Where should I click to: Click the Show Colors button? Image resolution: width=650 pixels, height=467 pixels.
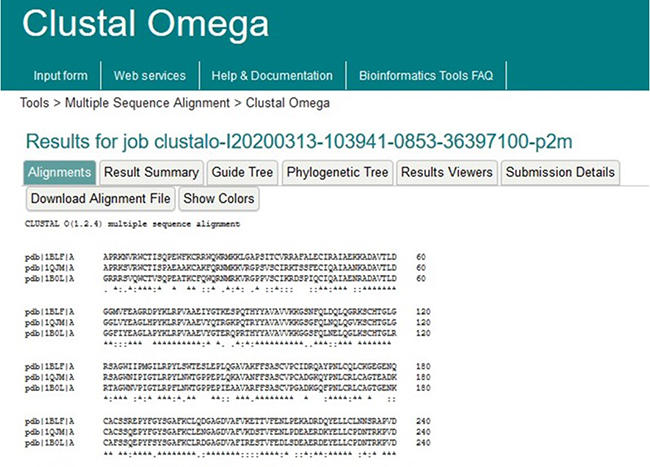click(x=219, y=198)
